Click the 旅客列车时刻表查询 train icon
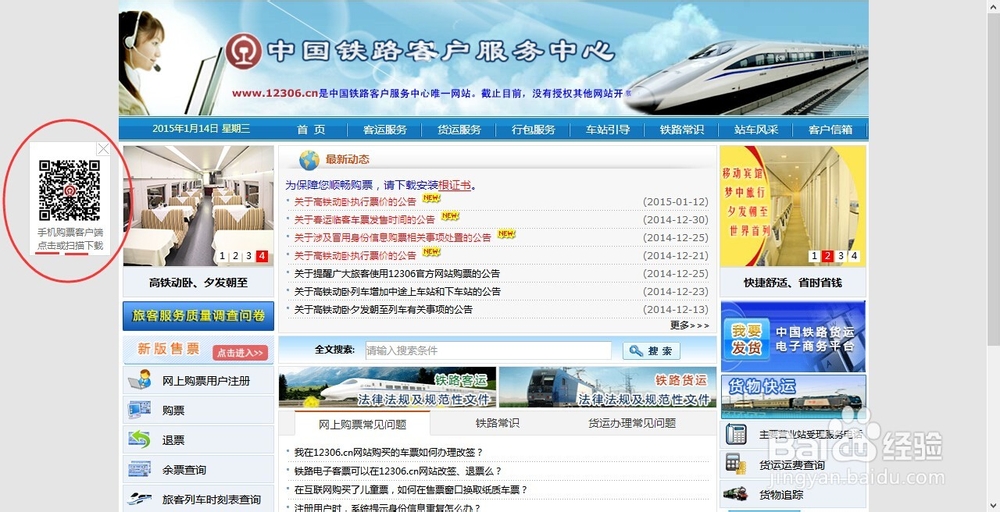Image resolution: width=1000 pixels, height=512 pixels. pos(140,499)
